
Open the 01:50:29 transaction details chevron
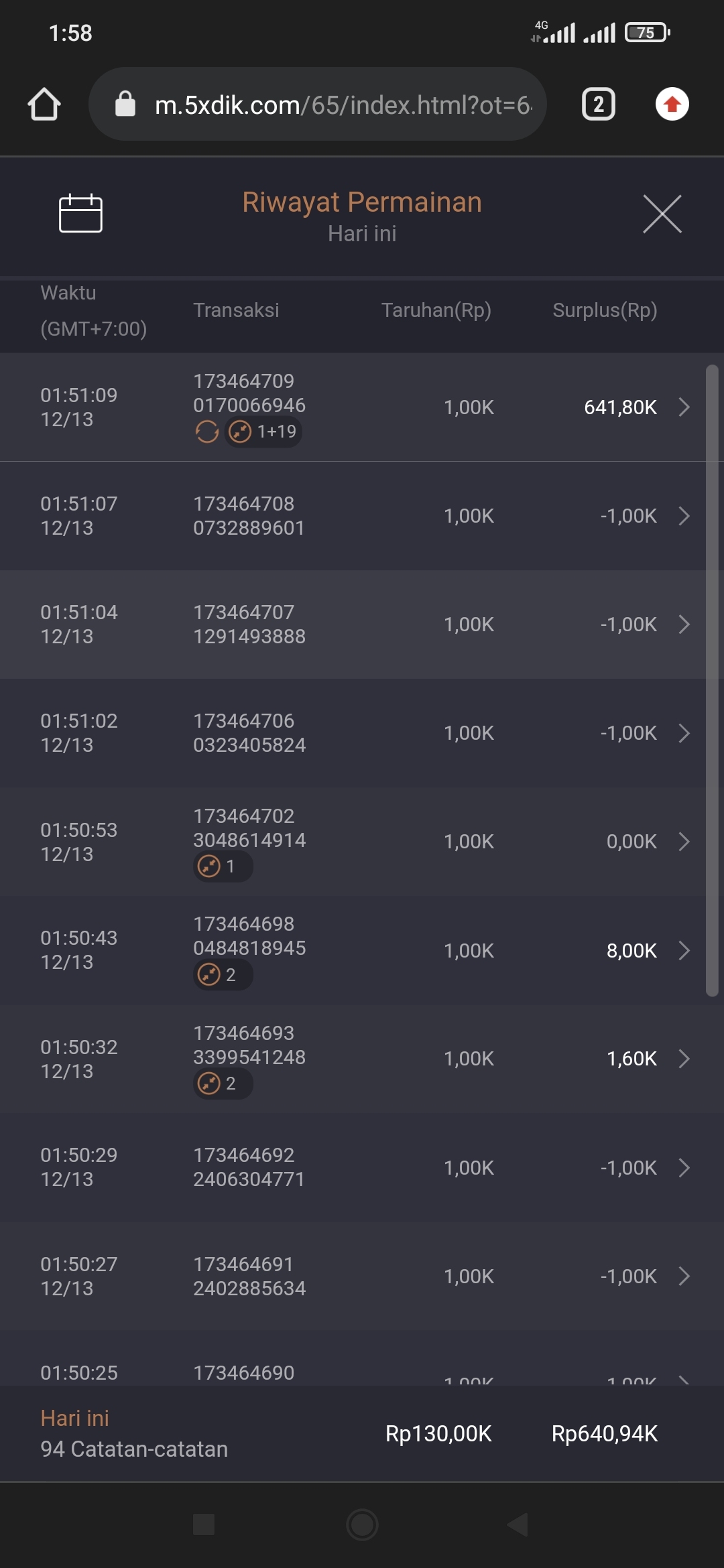click(684, 1168)
